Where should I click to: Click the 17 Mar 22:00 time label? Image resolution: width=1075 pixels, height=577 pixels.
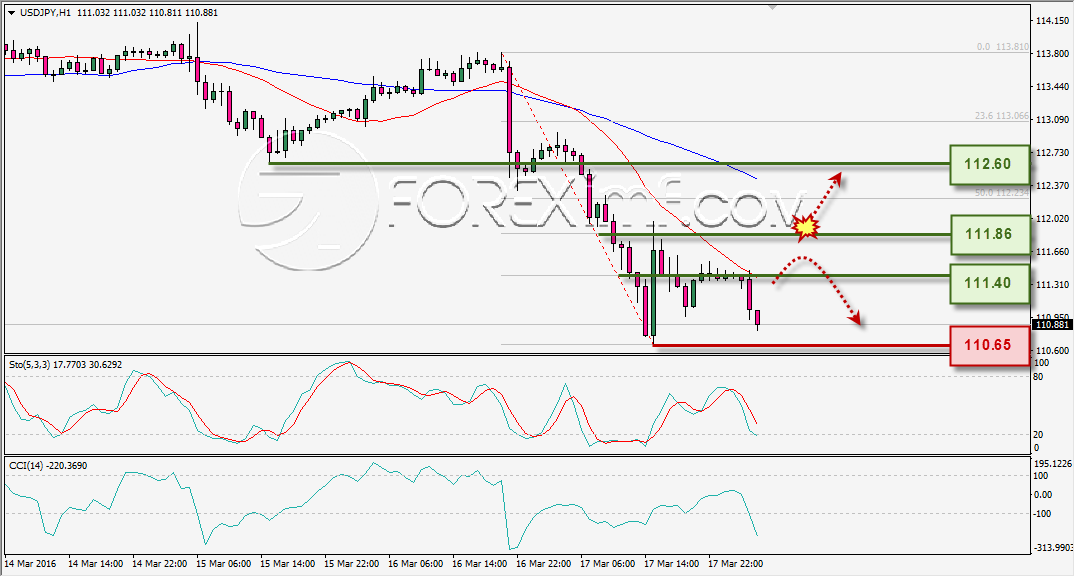[736, 563]
